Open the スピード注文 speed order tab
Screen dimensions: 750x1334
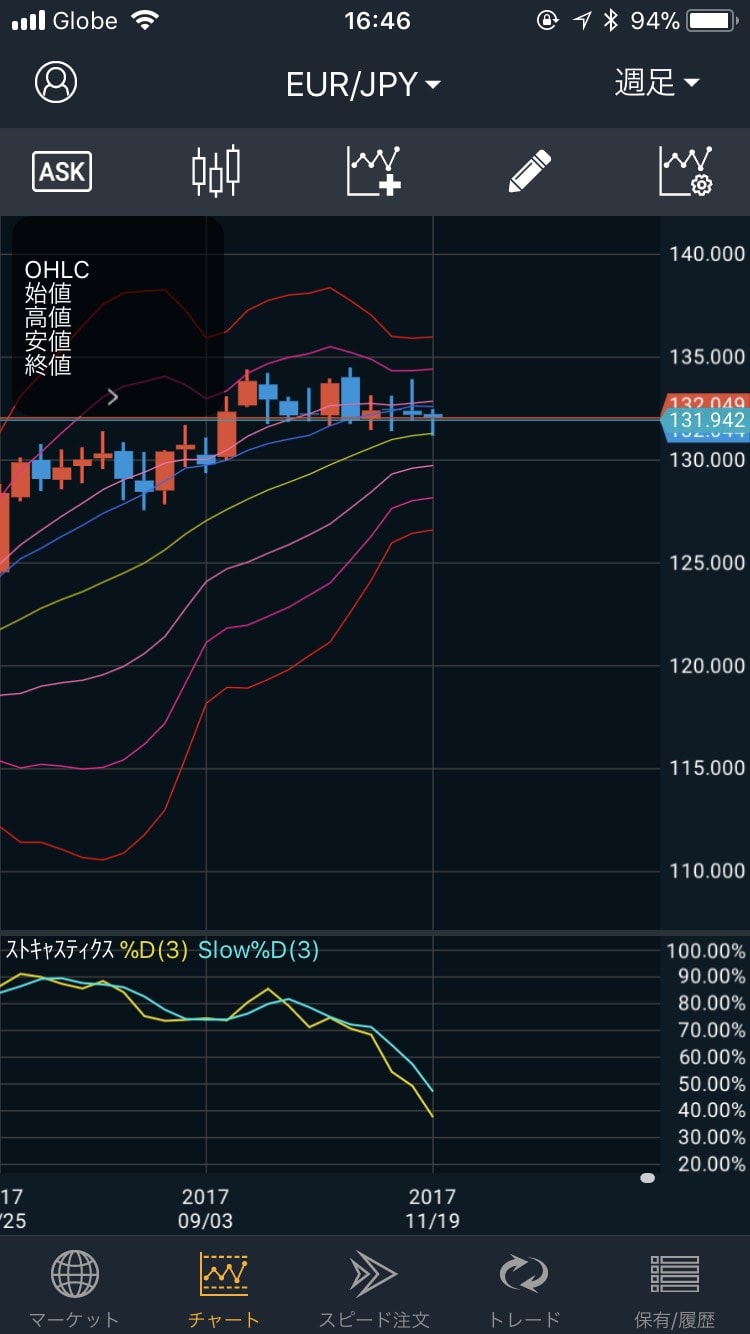tap(374, 1290)
